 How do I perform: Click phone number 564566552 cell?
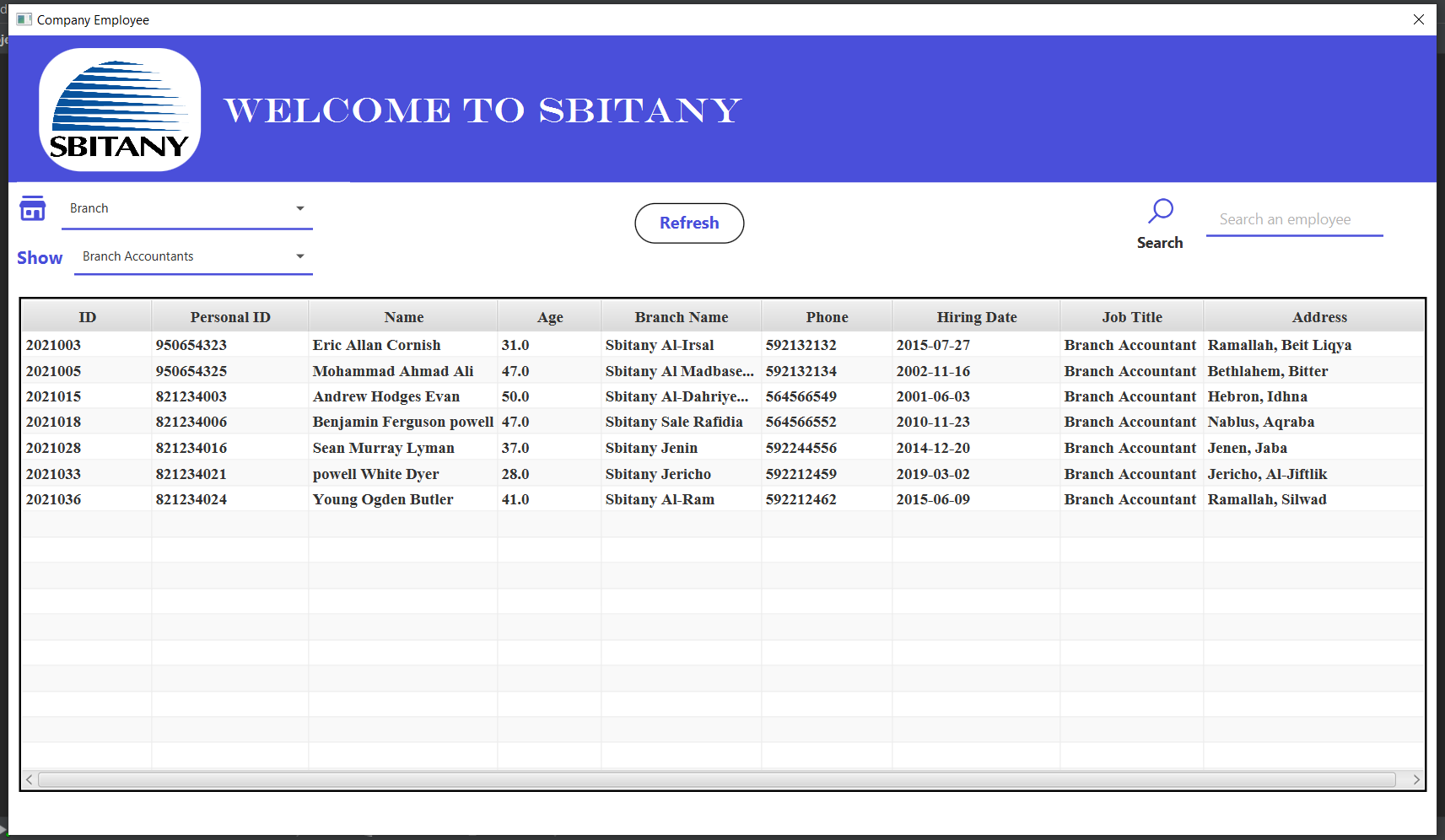click(x=827, y=422)
